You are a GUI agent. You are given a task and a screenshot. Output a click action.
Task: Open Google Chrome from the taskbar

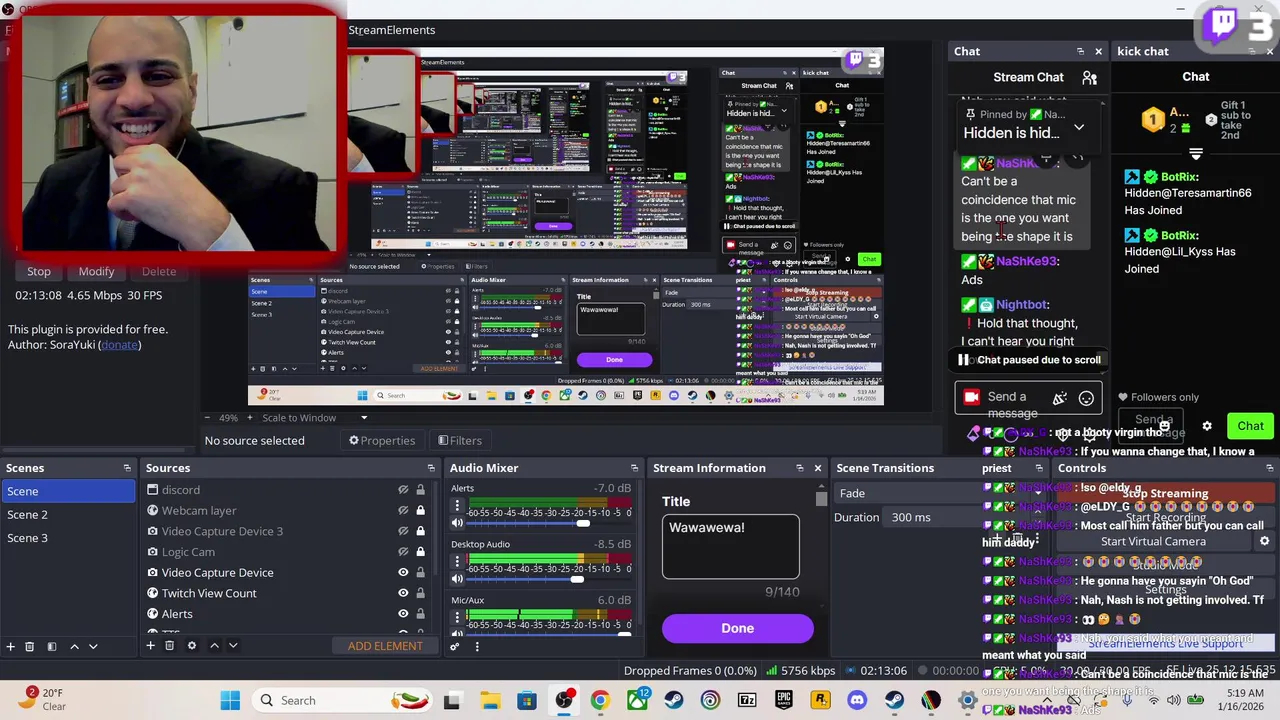point(600,700)
